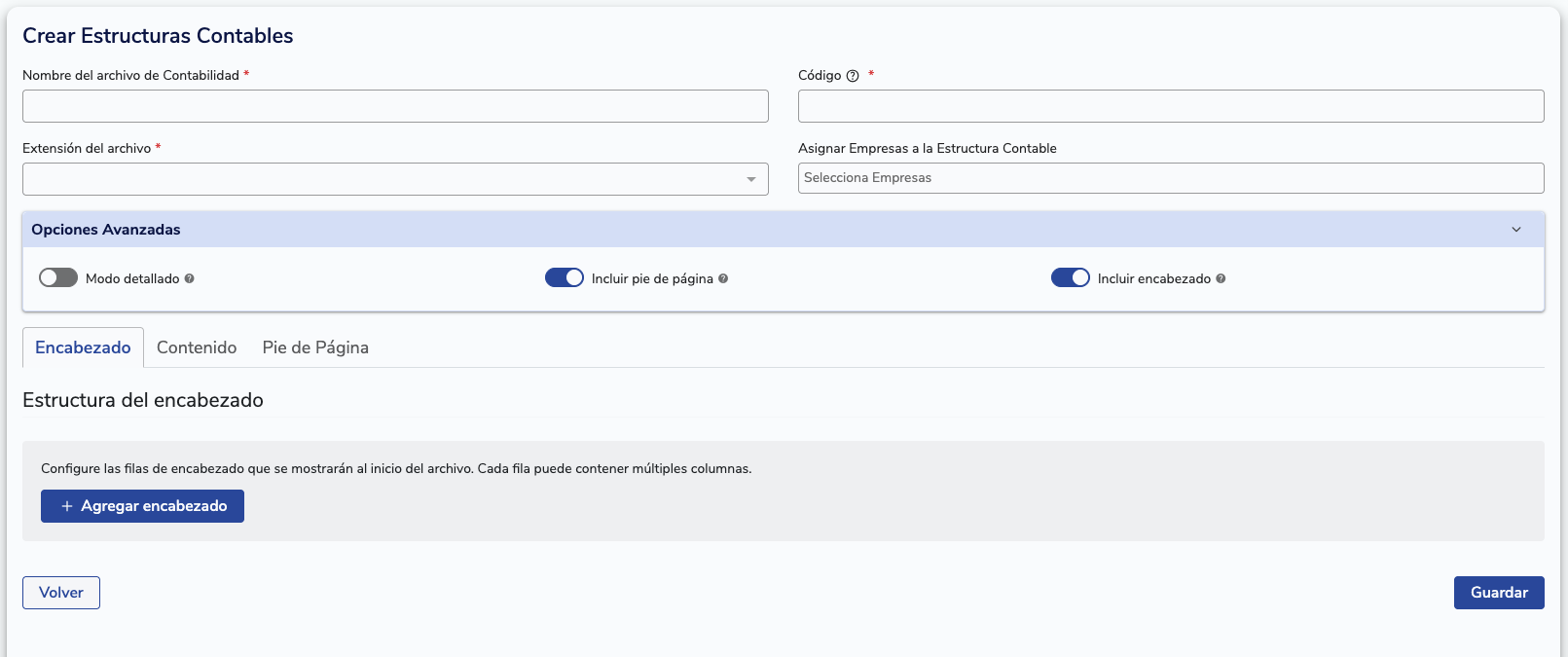Focus the Nombre del archivo de Contabilidad field
Screen dimensions: 1568x657
click(395, 106)
